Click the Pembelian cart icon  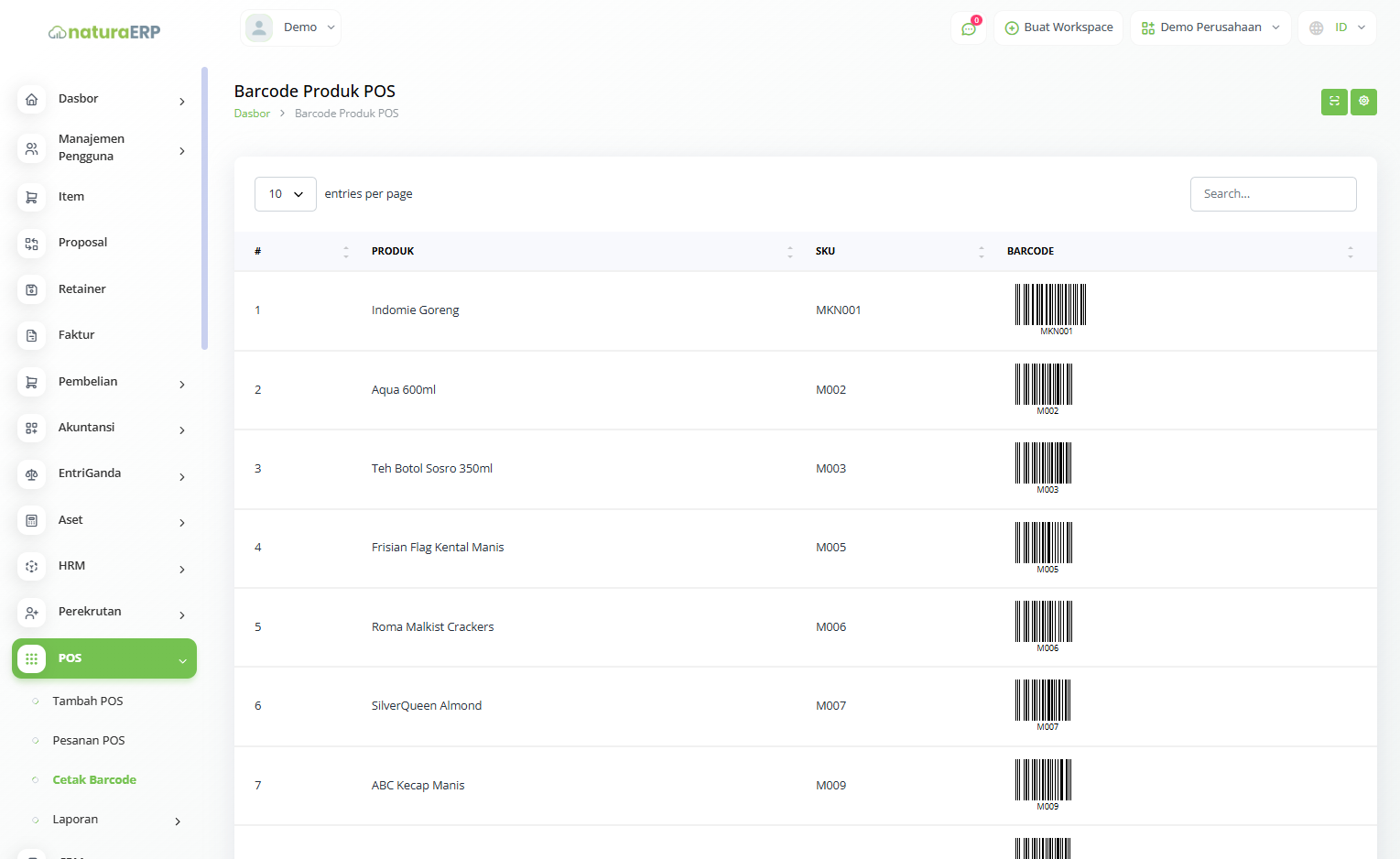[32, 382]
